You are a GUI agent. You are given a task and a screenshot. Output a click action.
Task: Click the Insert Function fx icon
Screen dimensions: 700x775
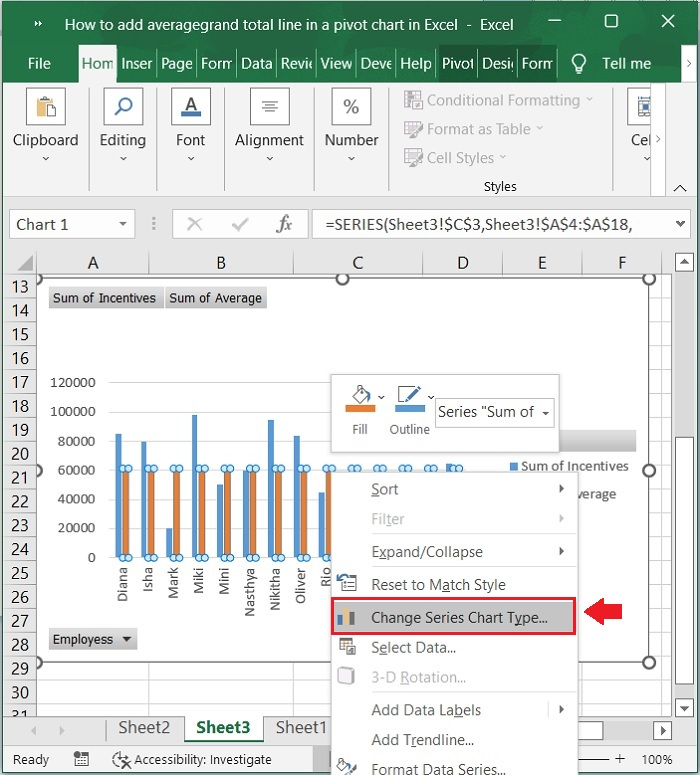(x=284, y=225)
